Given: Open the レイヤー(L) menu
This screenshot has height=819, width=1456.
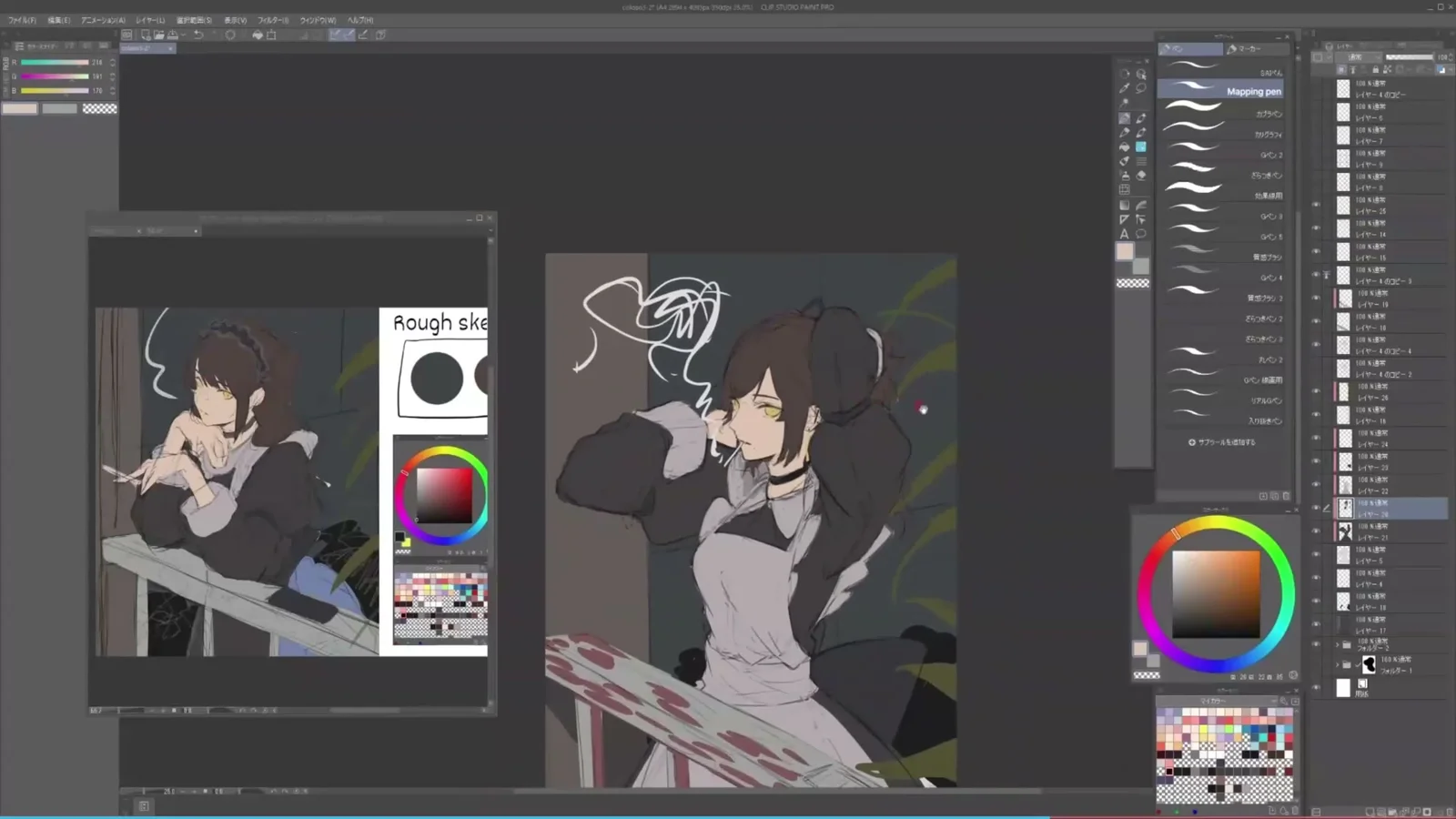Looking at the screenshot, I should tap(151, 20).
